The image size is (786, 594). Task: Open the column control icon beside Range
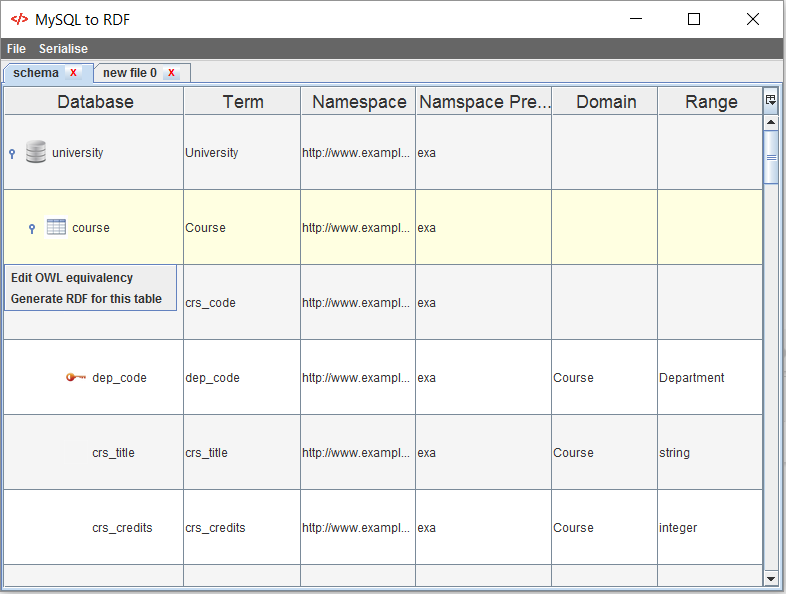coord(770,100)
